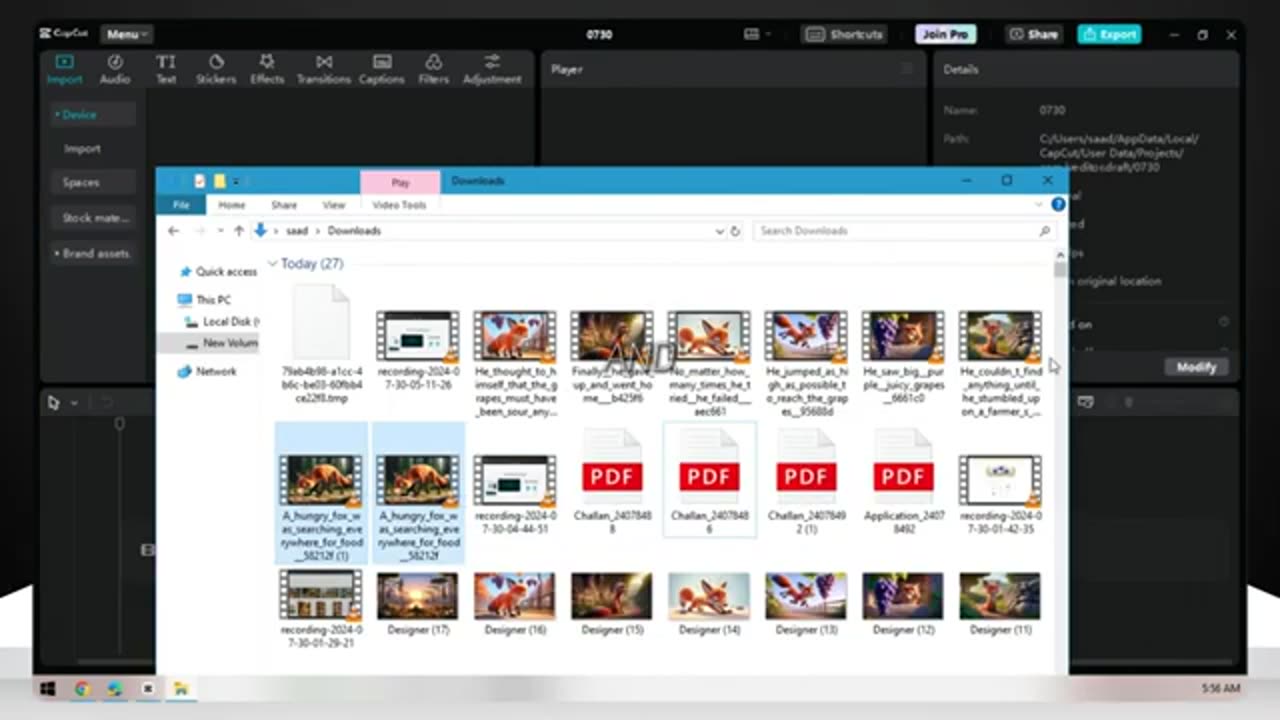Select recording-2024-07-30-01-42-35 video
This screenshot has width=1280, height=720.
point(1000,492)
